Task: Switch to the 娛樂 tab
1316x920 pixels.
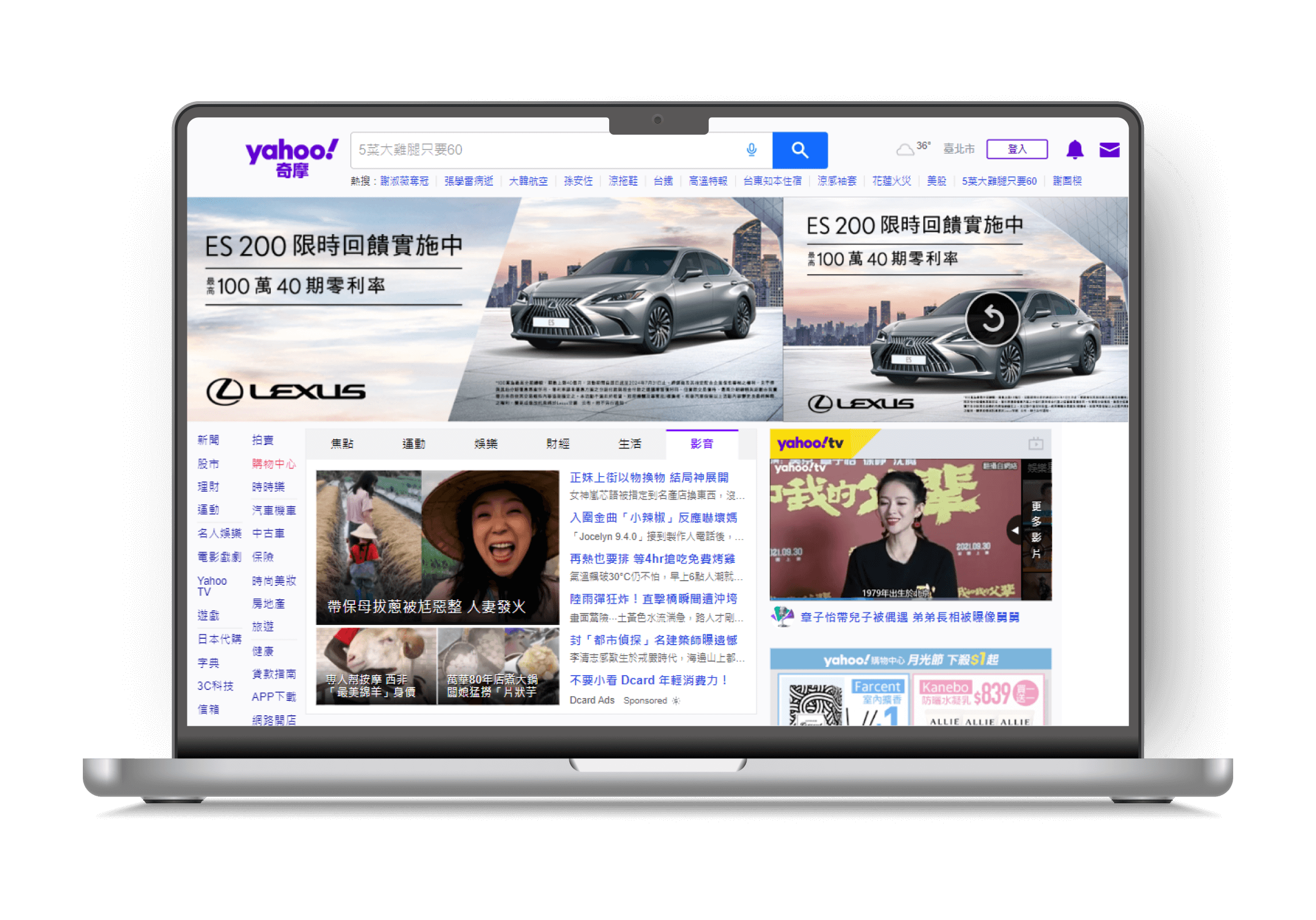Action: point(486,443)
